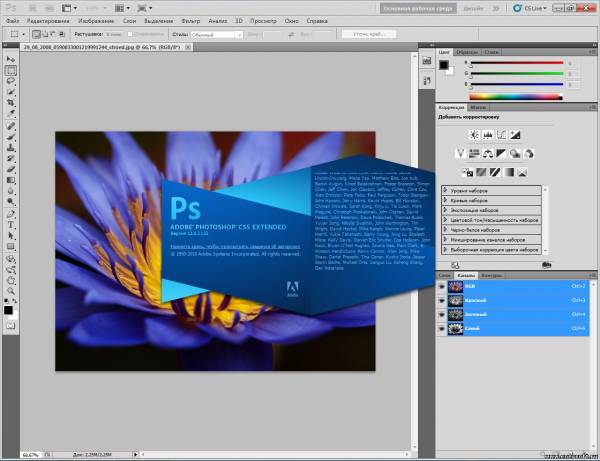Open the Фильтр menu
The image size is (600, 461).
(x=191, y=21)
